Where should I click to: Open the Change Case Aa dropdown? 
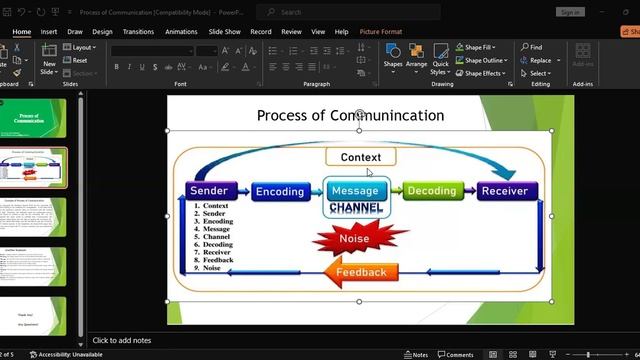(x=204, y=67)
